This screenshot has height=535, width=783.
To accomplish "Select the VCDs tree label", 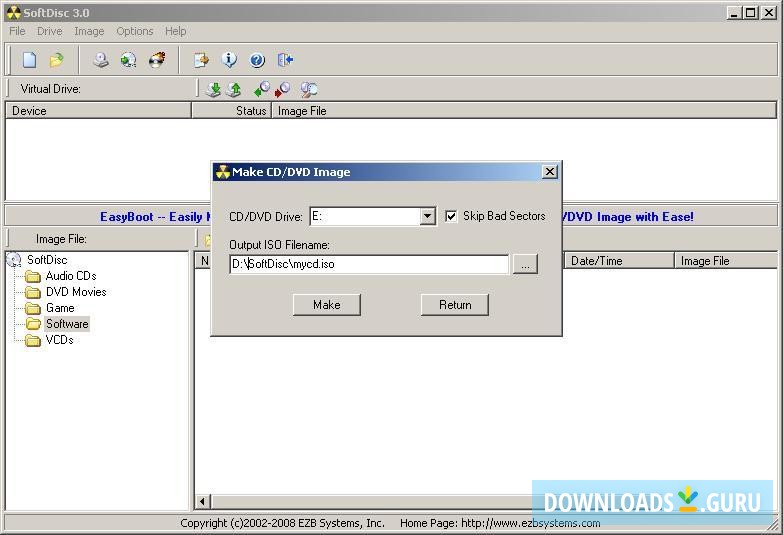I will (x=60, y=340).
